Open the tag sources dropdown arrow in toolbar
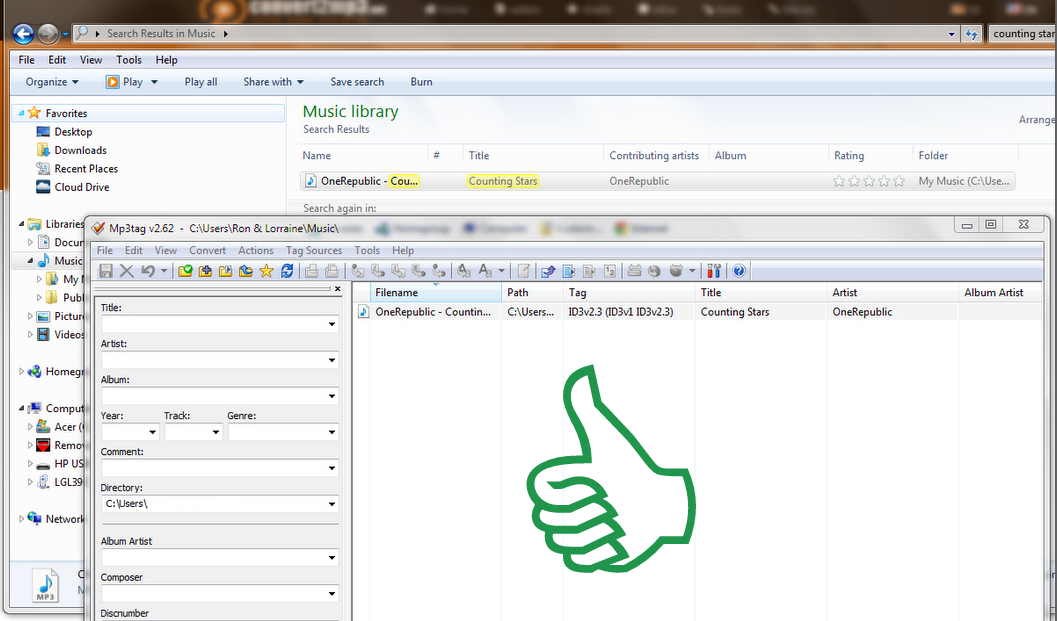The image size is (1057, 621). [x=692, y=271]
